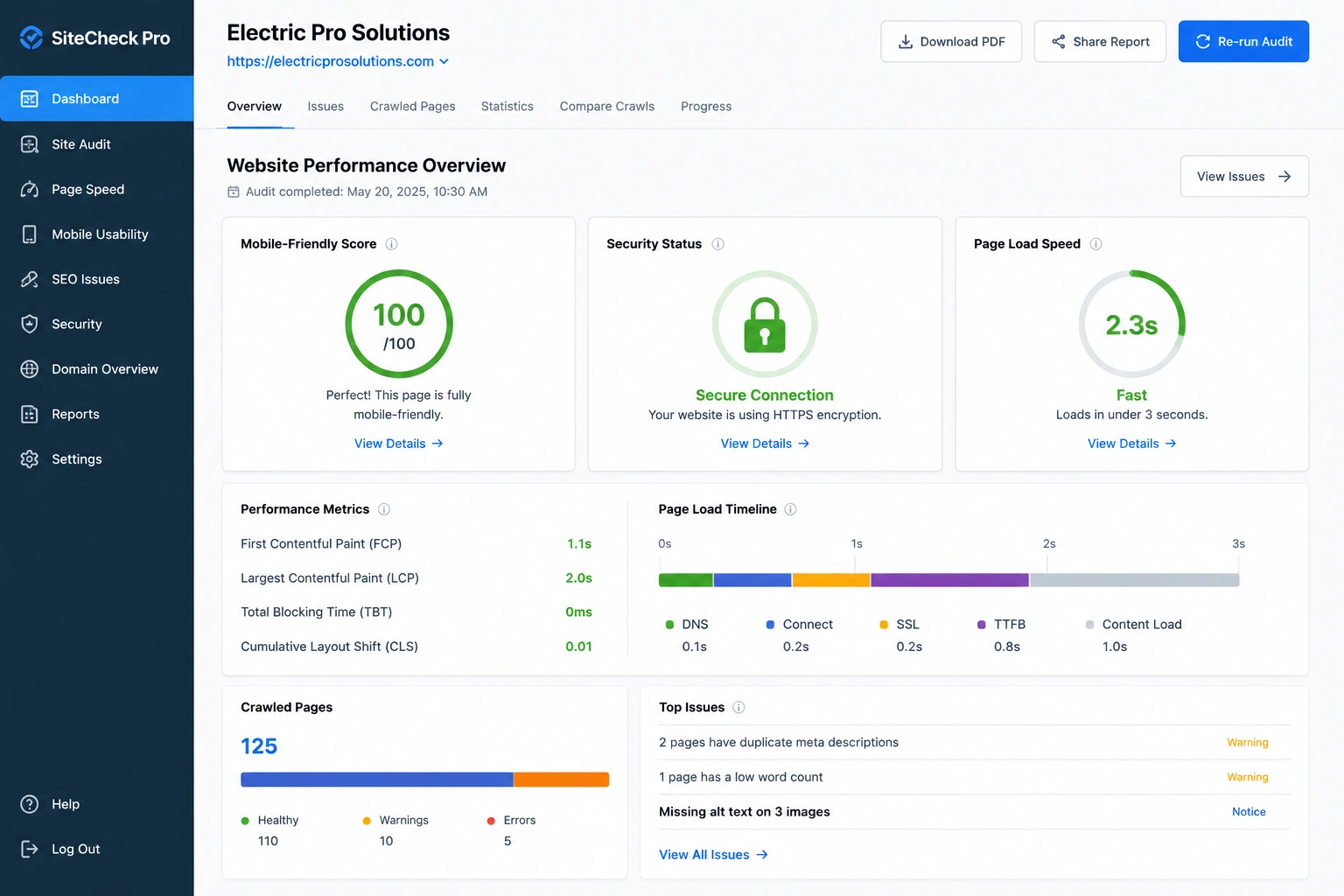Click info icon next to Security Status
This screenshot has height=896, width=1344.
[717, 244]
